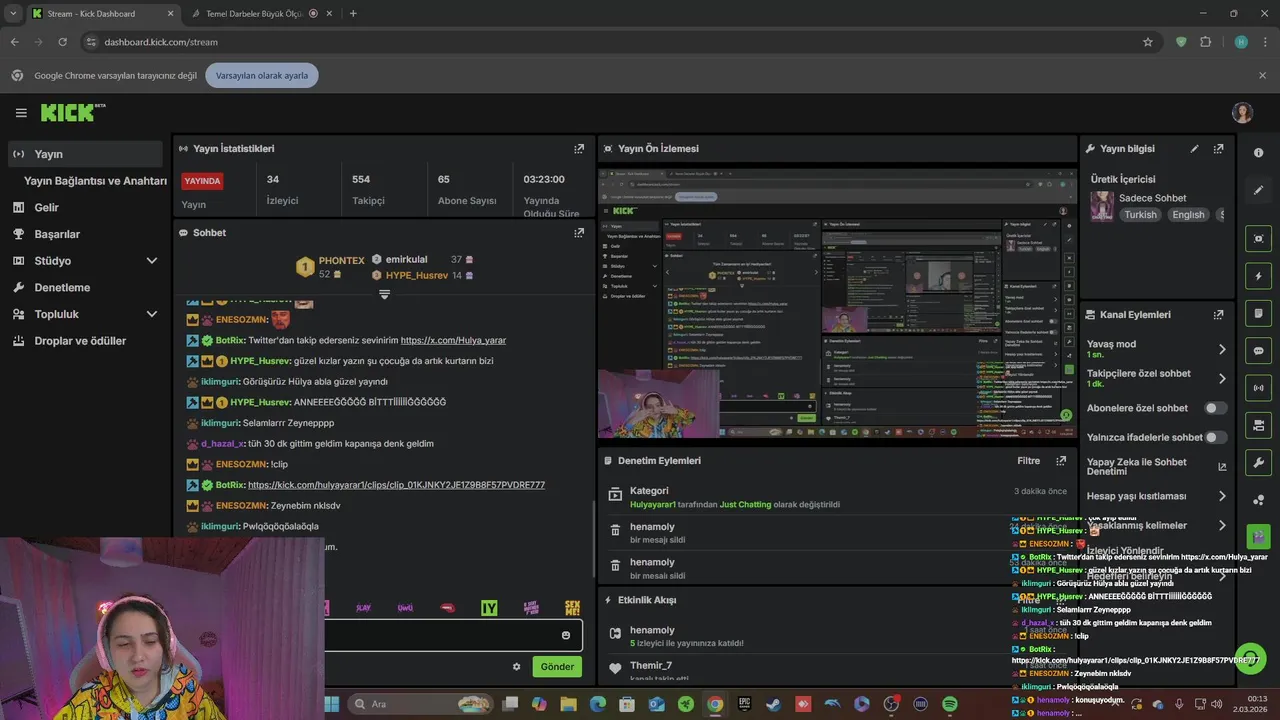This screenshot has height=720, width=1280.
Task: Toggle Abonelere özel sohbet switch
Action: 1215,408
